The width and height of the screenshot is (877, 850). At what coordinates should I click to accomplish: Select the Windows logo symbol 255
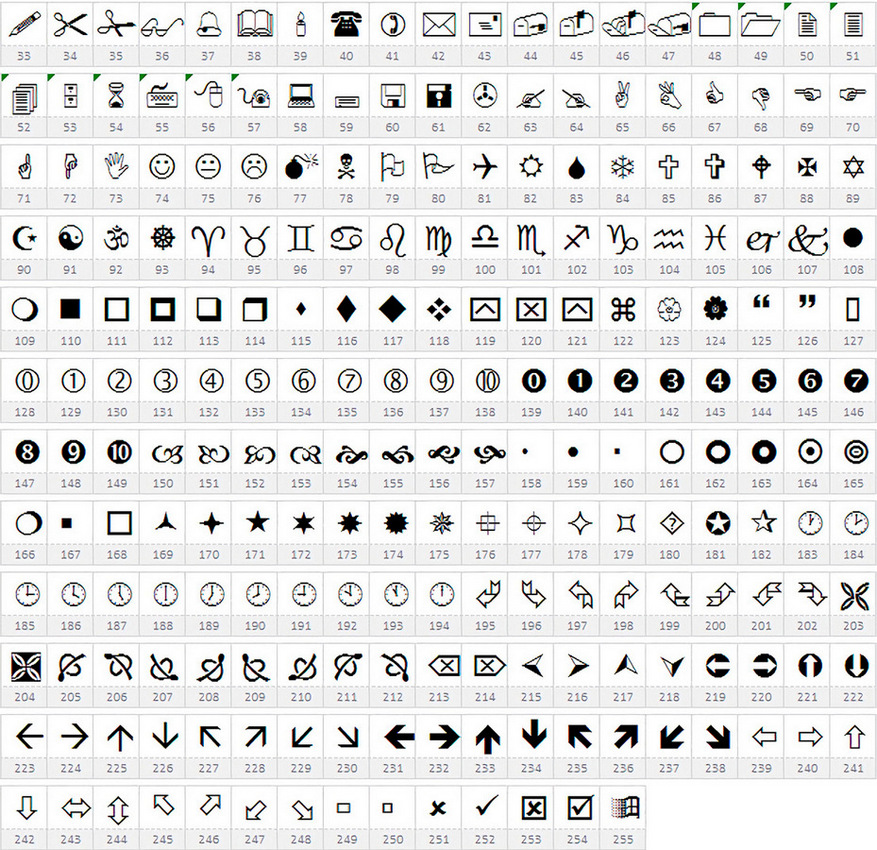coord(623,807)
